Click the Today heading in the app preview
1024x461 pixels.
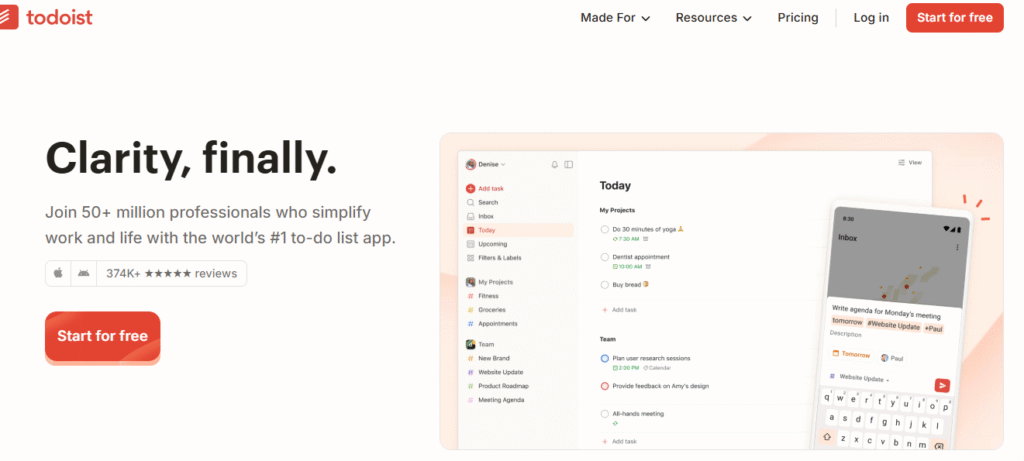(x=615, y=186)
